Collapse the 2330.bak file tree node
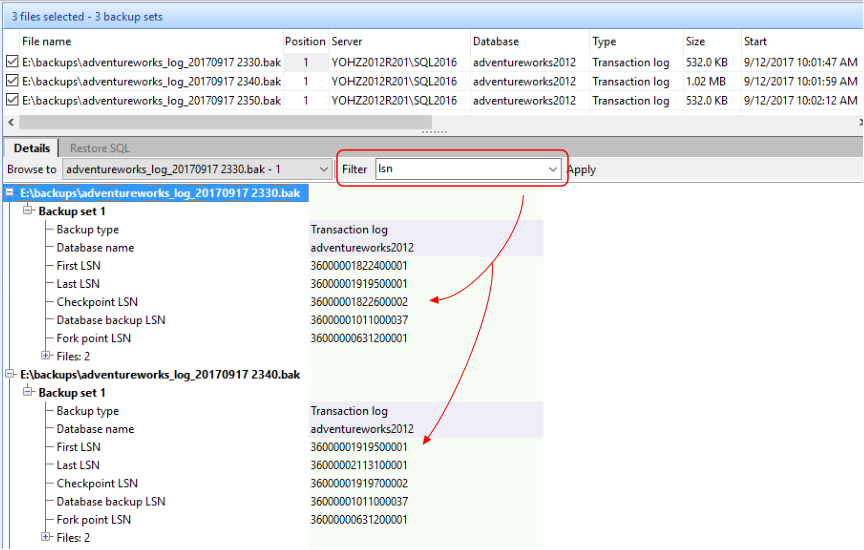This screenshot has height=550, width=864. [x=11, y=192]
